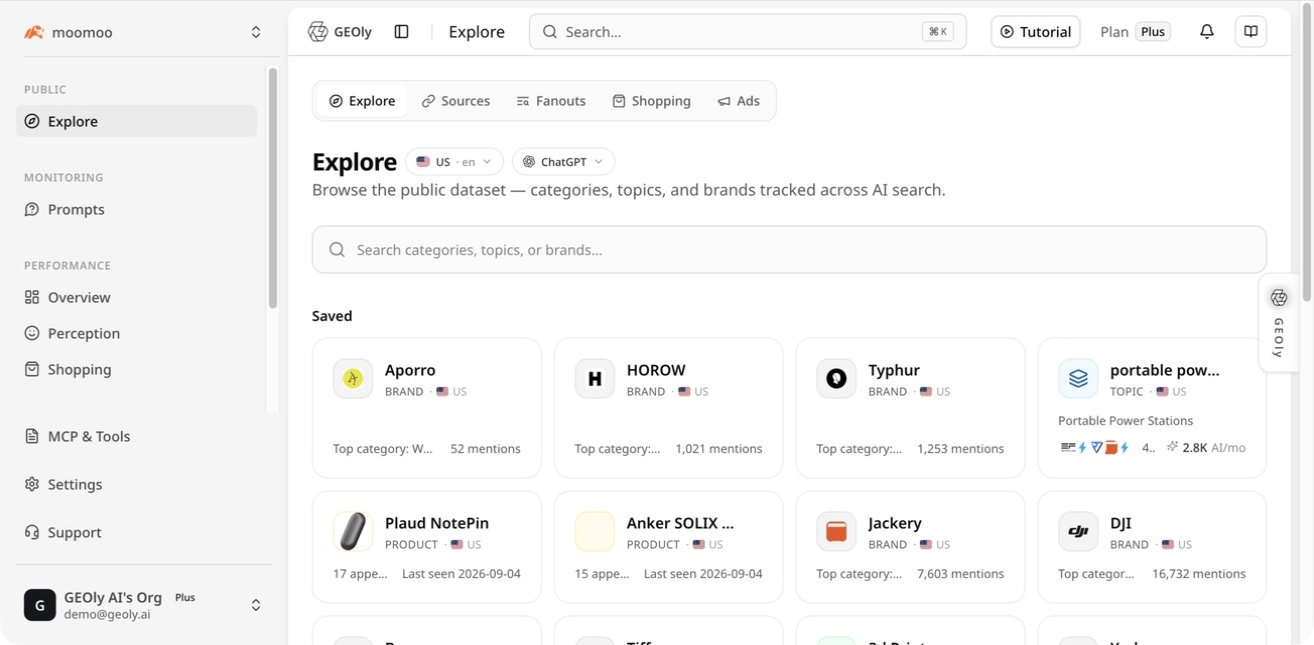1314x645 pixels.
Task: Click the search categories, topics, or brands field
Action: point(789,250)
